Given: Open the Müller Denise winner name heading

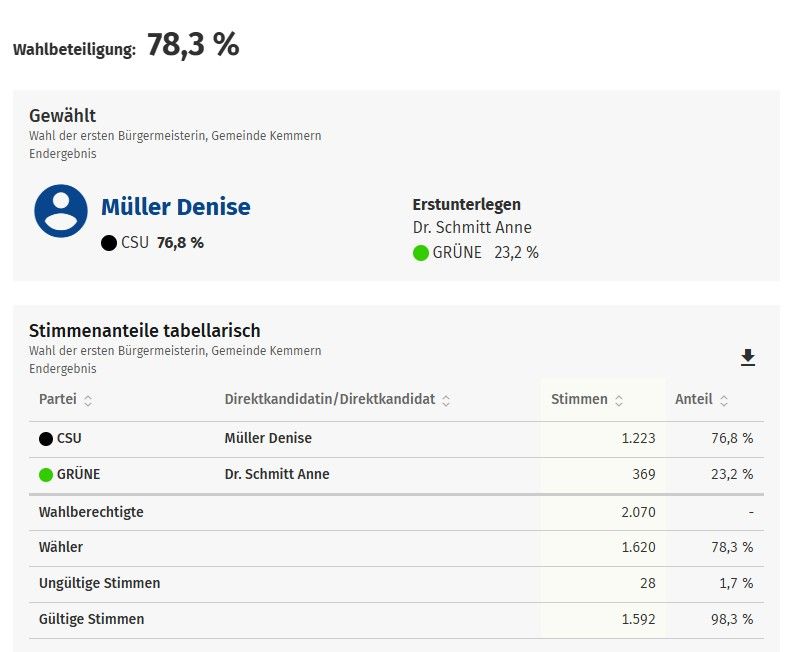Looking at the screenshot, I should tap(176, 207).
